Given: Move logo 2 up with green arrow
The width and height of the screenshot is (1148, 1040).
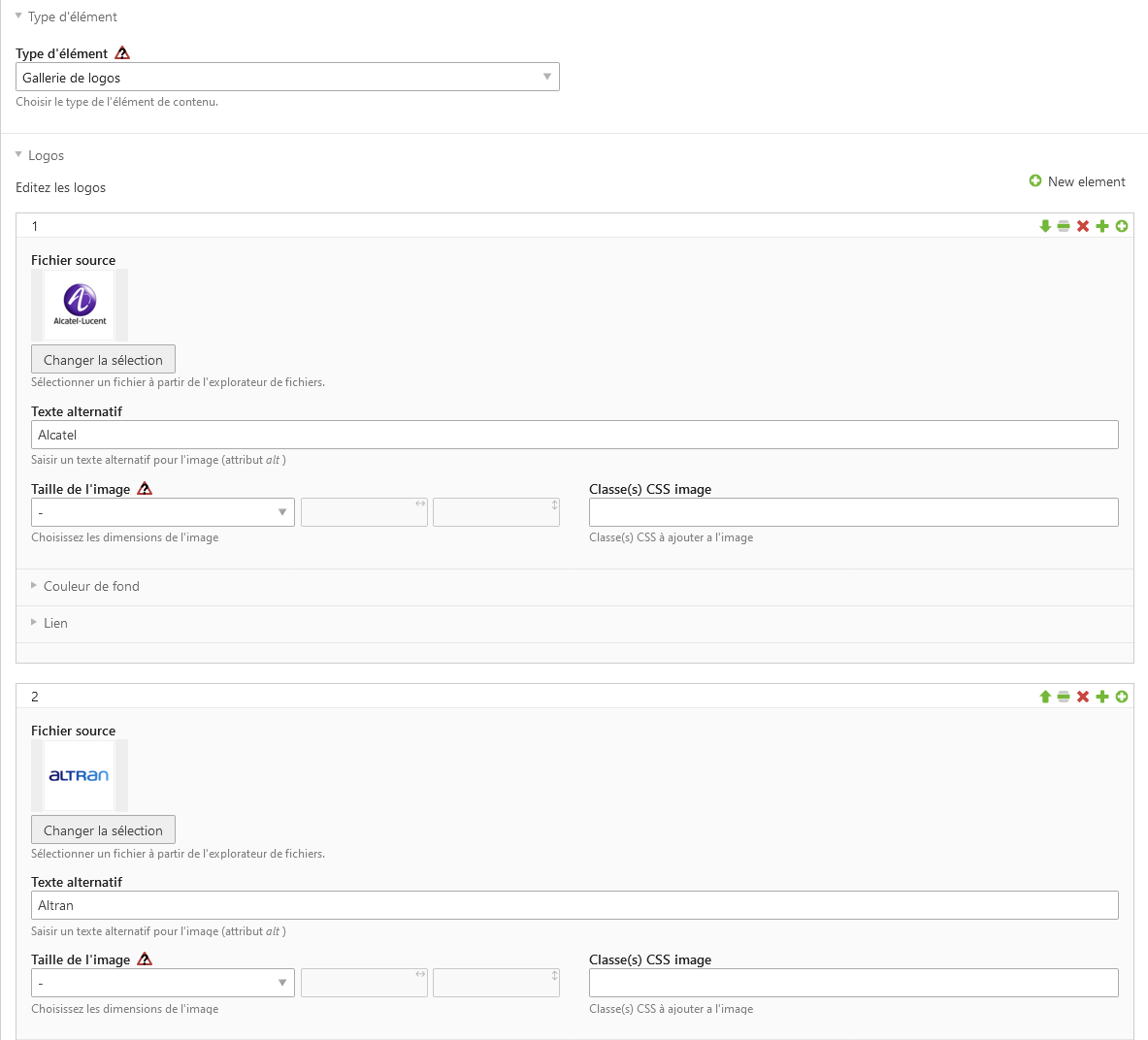Looking at the screenshot, I should pyautogui.click(x=1045, y=697).
